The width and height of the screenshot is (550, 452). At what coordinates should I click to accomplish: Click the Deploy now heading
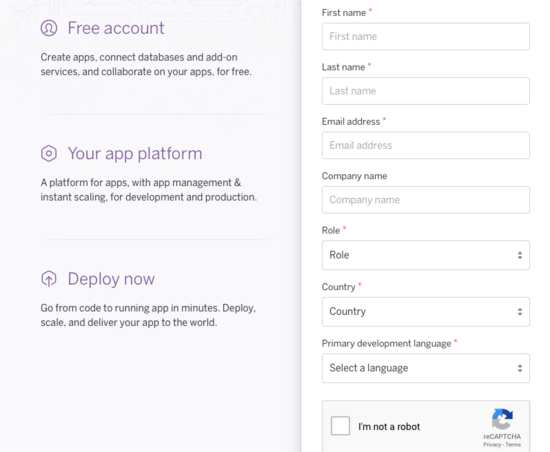tap(111, 279)
